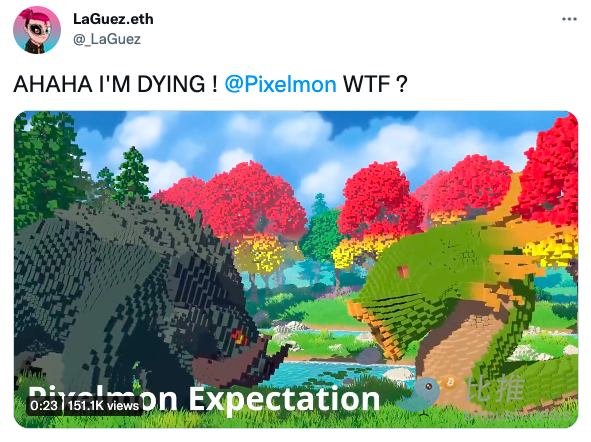Play the Pixelmon Expectation video
The width and height of the screenshot is (591, 442).
point(296,269)
